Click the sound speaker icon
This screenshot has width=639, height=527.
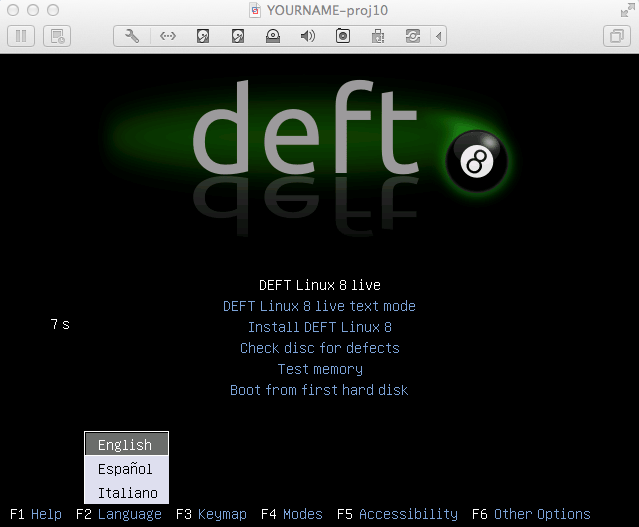(x=308, y=36)
